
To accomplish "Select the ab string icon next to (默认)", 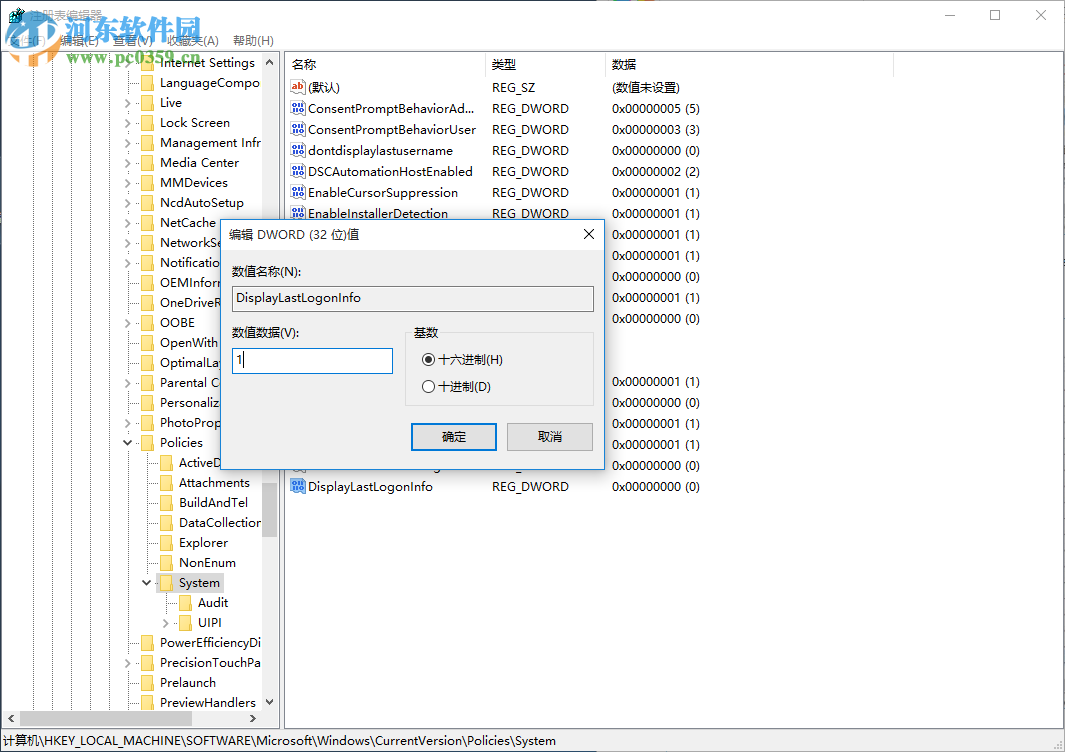I will click(x=297, y=87).
